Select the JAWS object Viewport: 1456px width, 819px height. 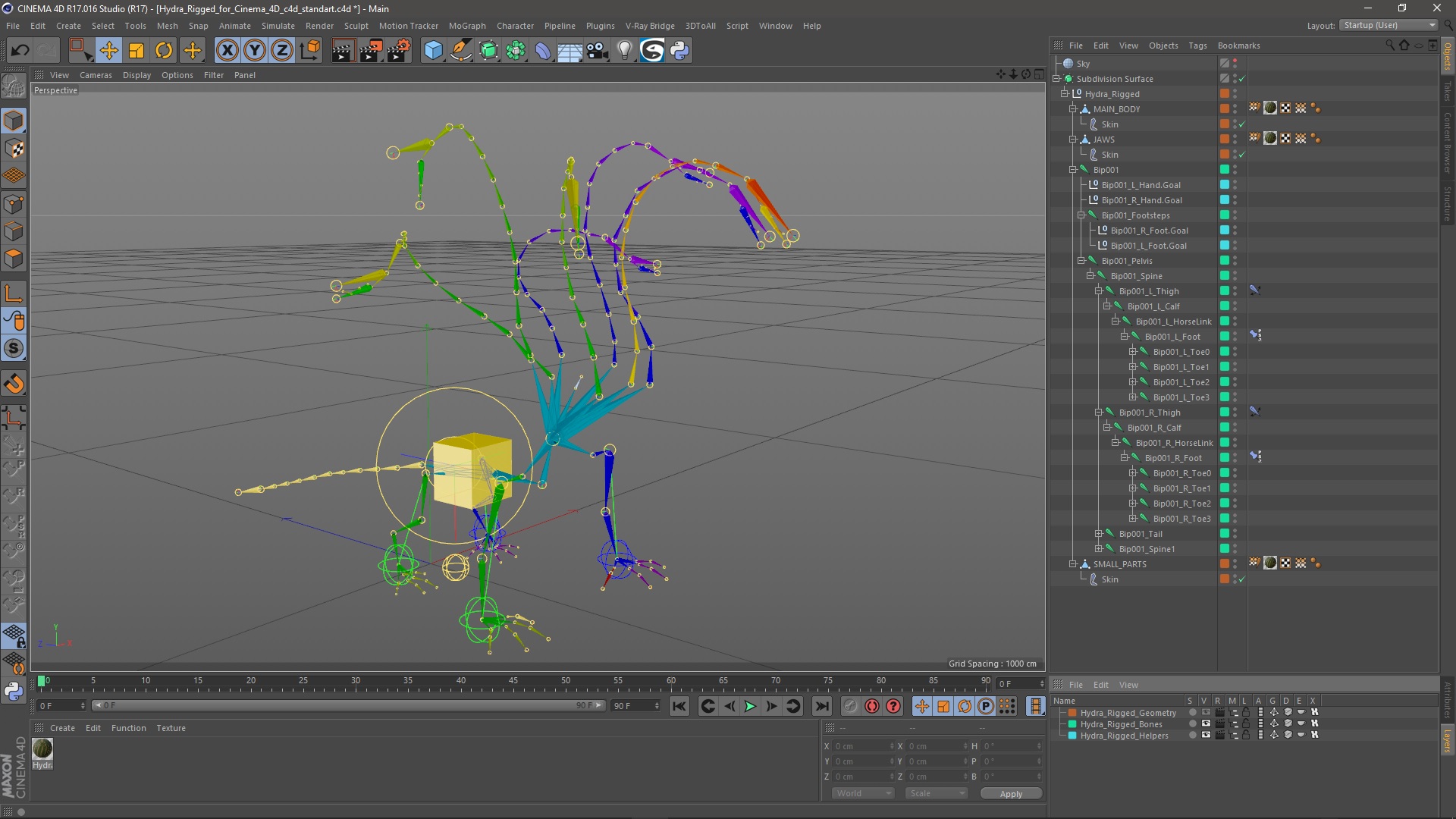pyautogui.click(x=1103, y=140)
